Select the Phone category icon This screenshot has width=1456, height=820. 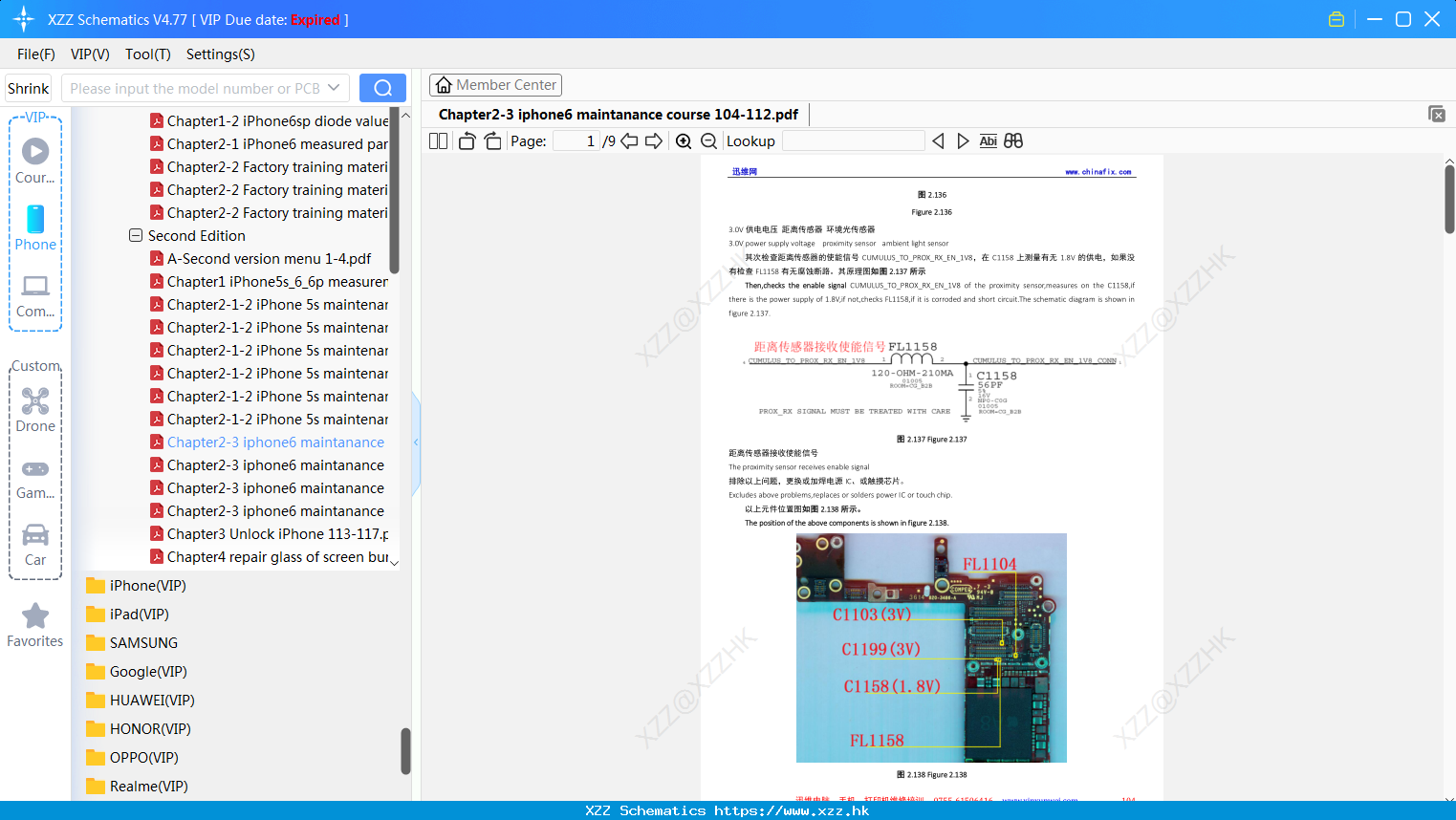pyautogui.click(x=35, y=227)
